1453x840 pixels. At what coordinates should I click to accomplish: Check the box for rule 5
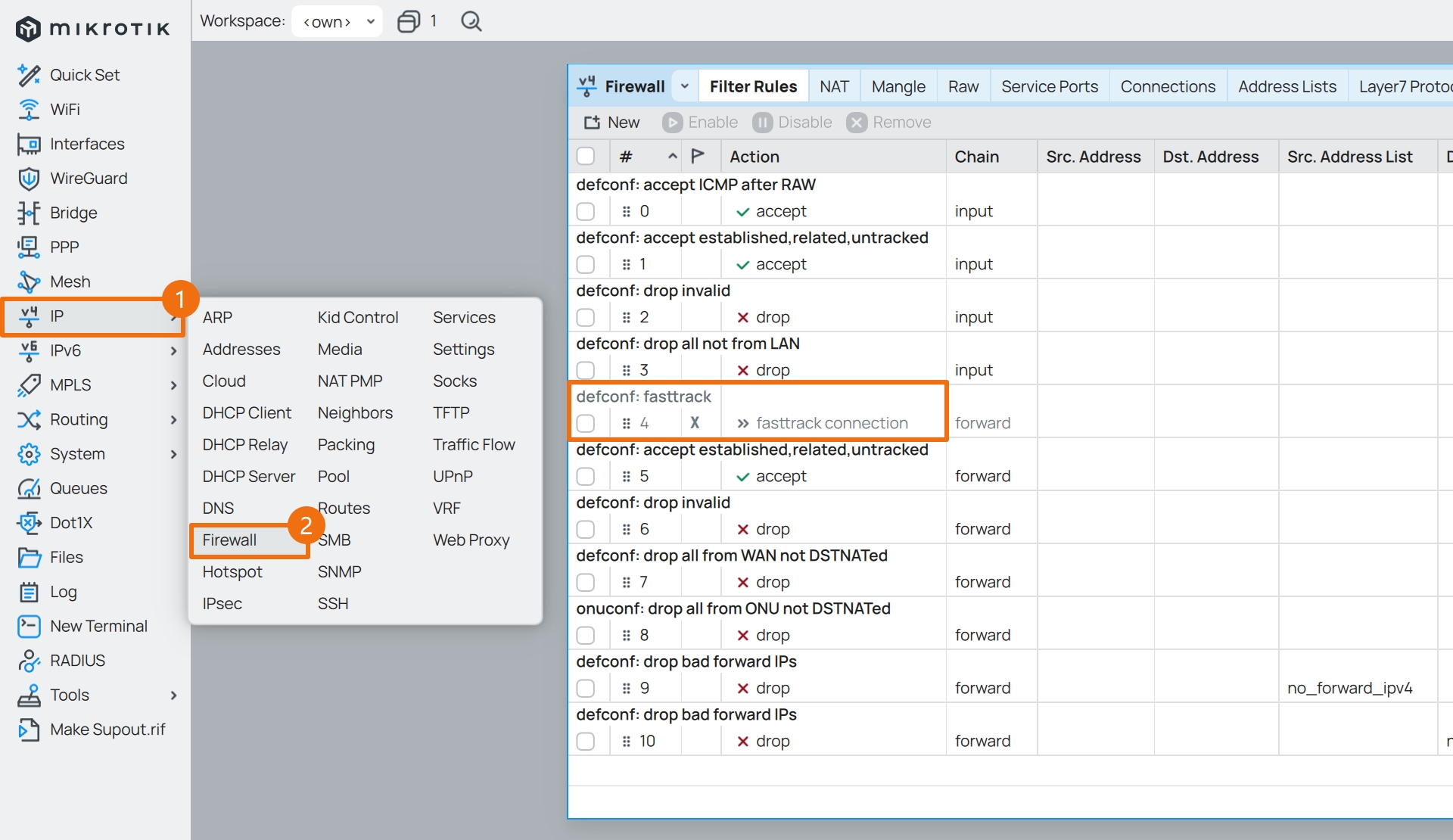(586, 476)
